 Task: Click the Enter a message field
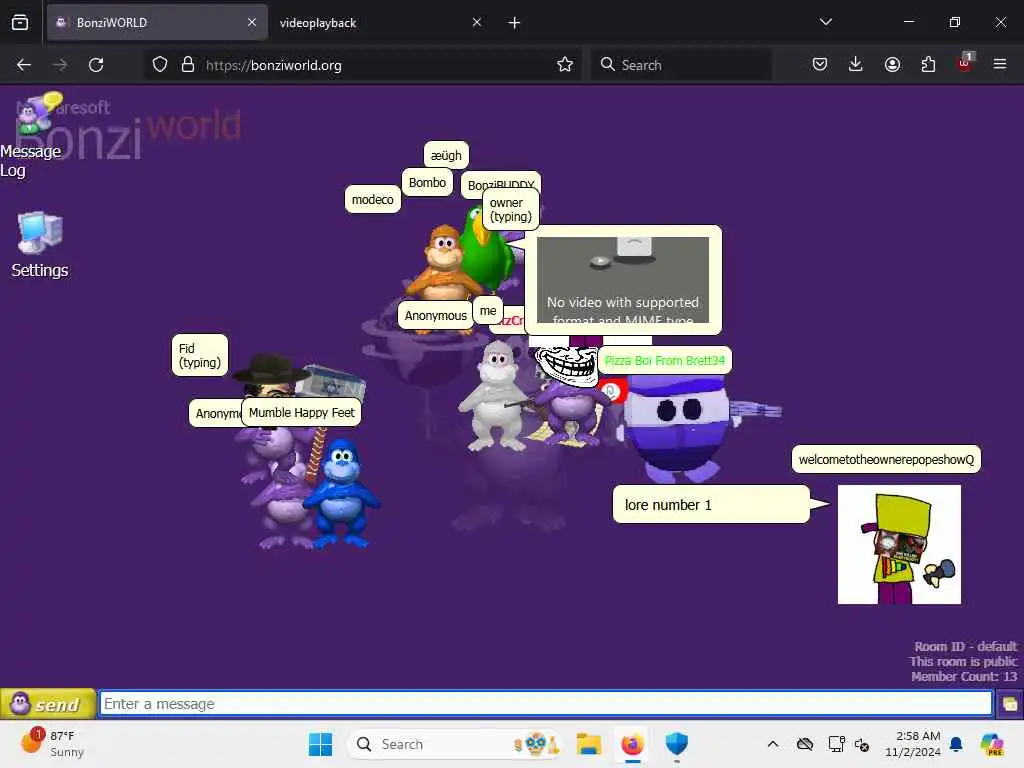pyautogui.click(x=546, y=704)
